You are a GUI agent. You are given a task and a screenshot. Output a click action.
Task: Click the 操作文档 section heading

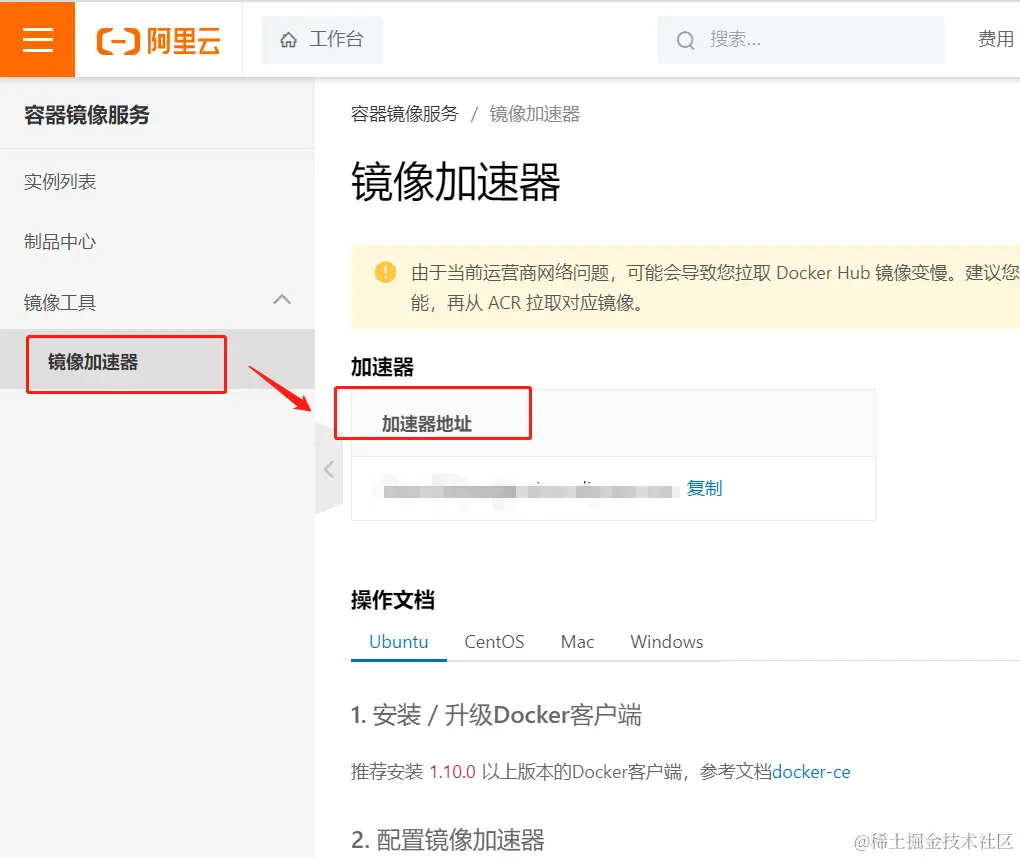coord(393,600)
